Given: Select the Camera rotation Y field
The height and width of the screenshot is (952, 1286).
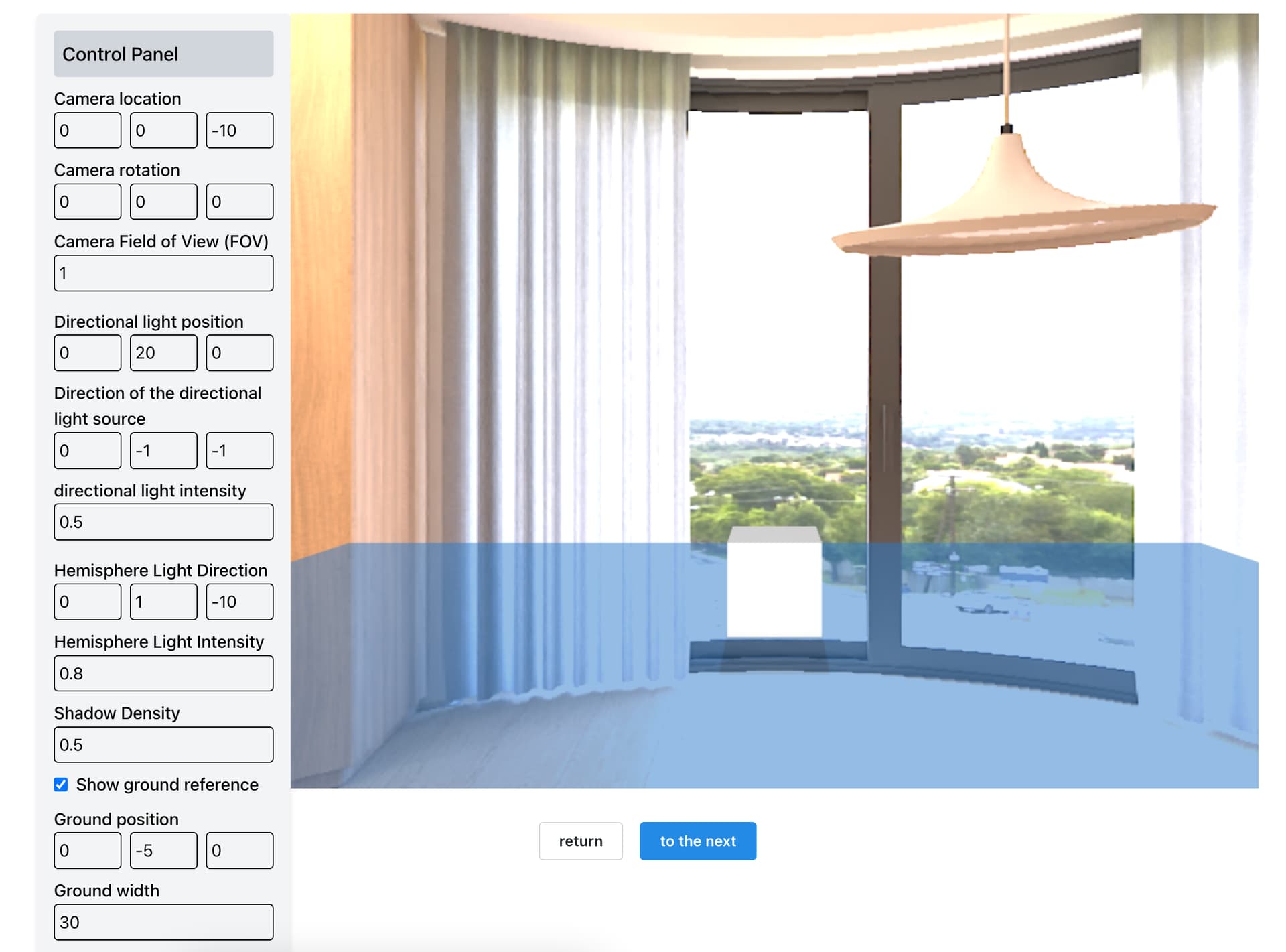Looking at the screenshot, I should (163, 201).
